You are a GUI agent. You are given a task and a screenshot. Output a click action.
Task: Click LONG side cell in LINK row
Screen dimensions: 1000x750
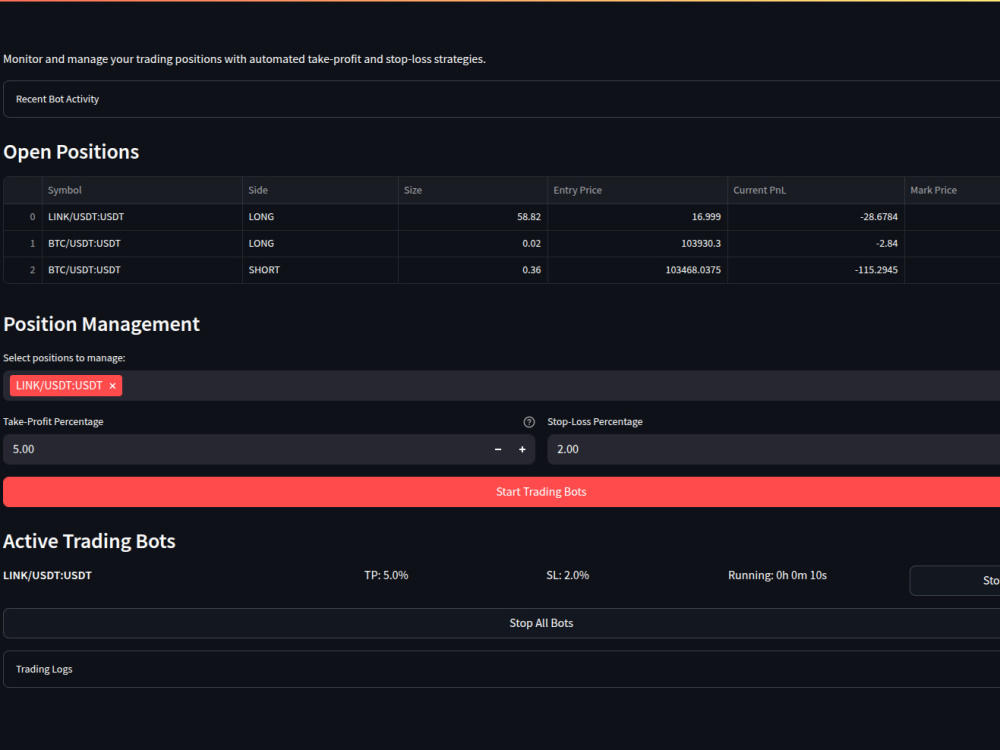(x=320, y=217)
